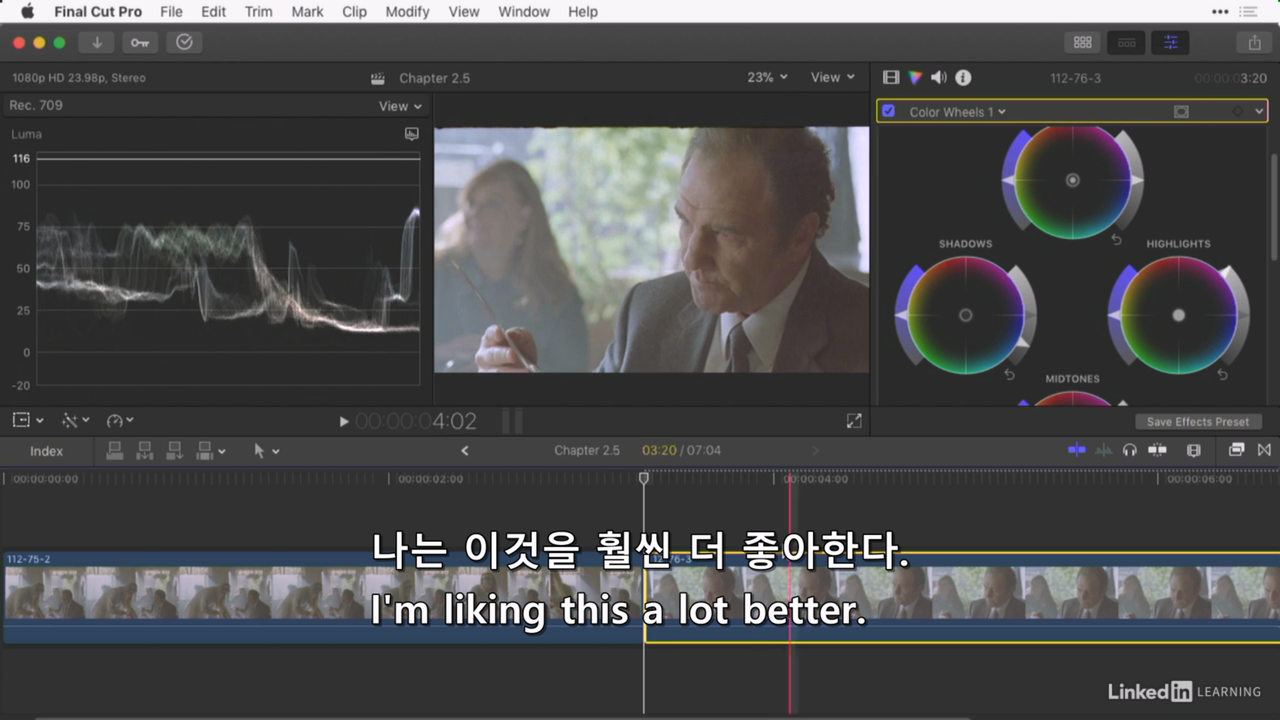Click the Import Media down-arrow button
1280x720 pixels.
[97, 42]
